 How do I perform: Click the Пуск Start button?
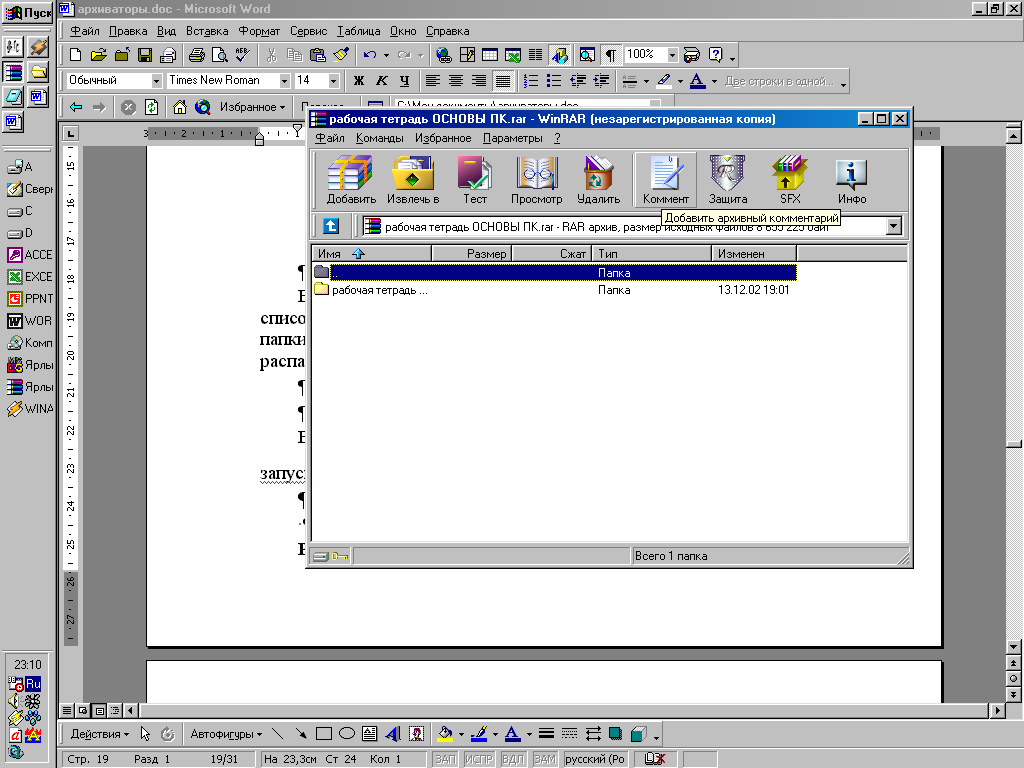(27, 12)
